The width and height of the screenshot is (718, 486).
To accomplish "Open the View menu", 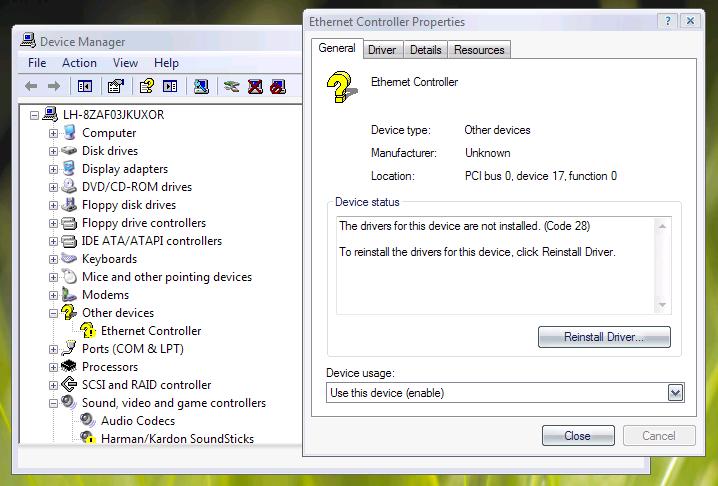I will (125, 63).
